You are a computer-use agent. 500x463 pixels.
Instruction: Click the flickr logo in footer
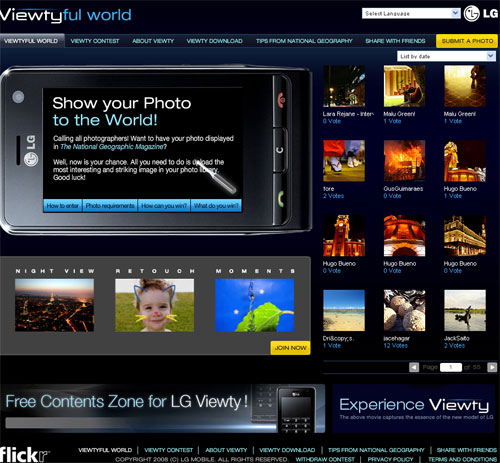(x=24, y=454)
